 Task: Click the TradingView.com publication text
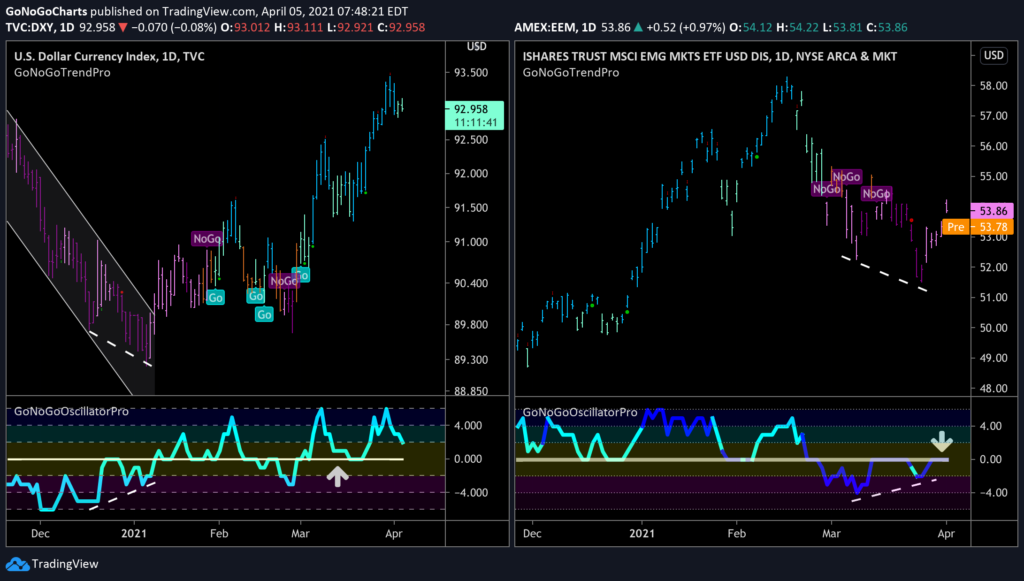coord(209,11)
